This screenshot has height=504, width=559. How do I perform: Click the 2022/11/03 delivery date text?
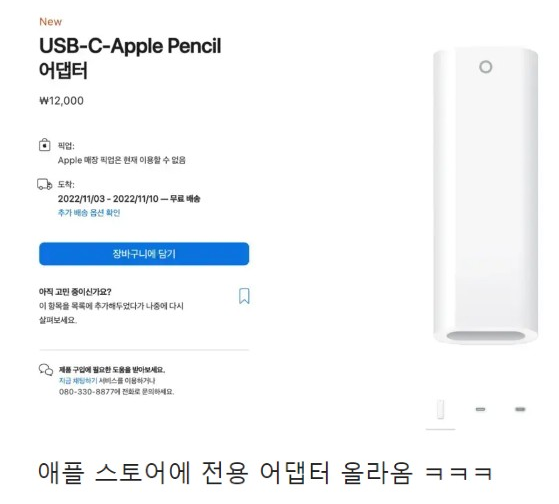81,199
